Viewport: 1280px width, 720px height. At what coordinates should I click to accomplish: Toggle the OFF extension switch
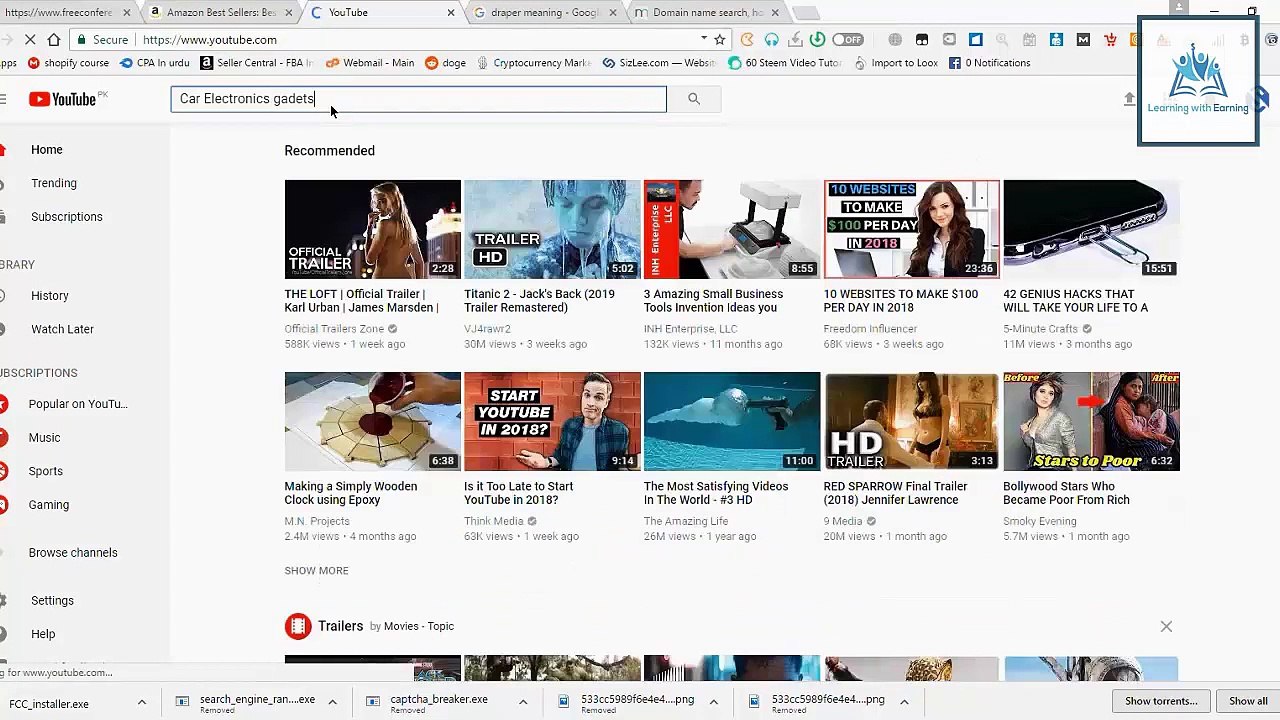847,40
